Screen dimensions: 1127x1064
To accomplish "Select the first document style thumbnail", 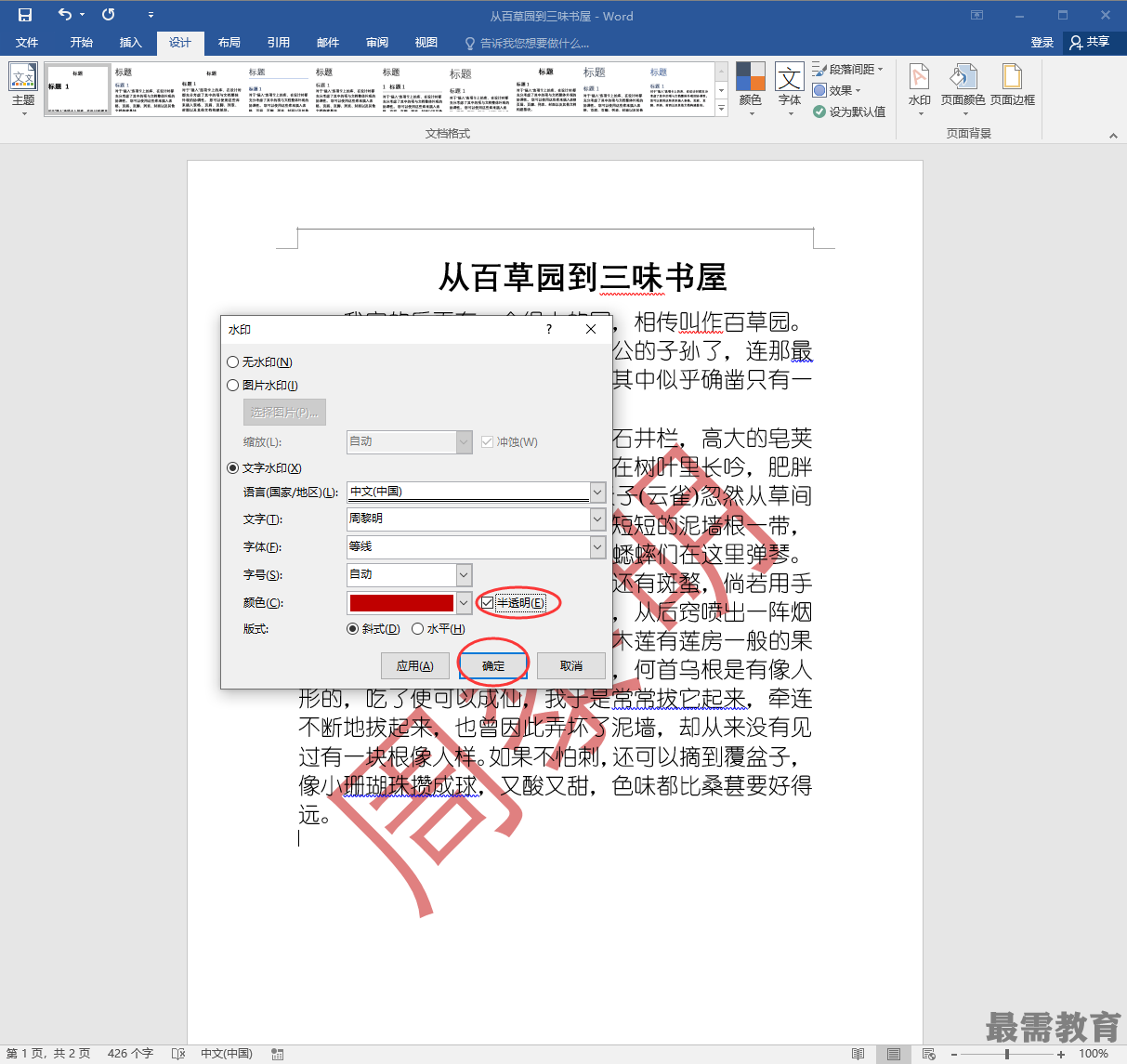I will [77, 89].
